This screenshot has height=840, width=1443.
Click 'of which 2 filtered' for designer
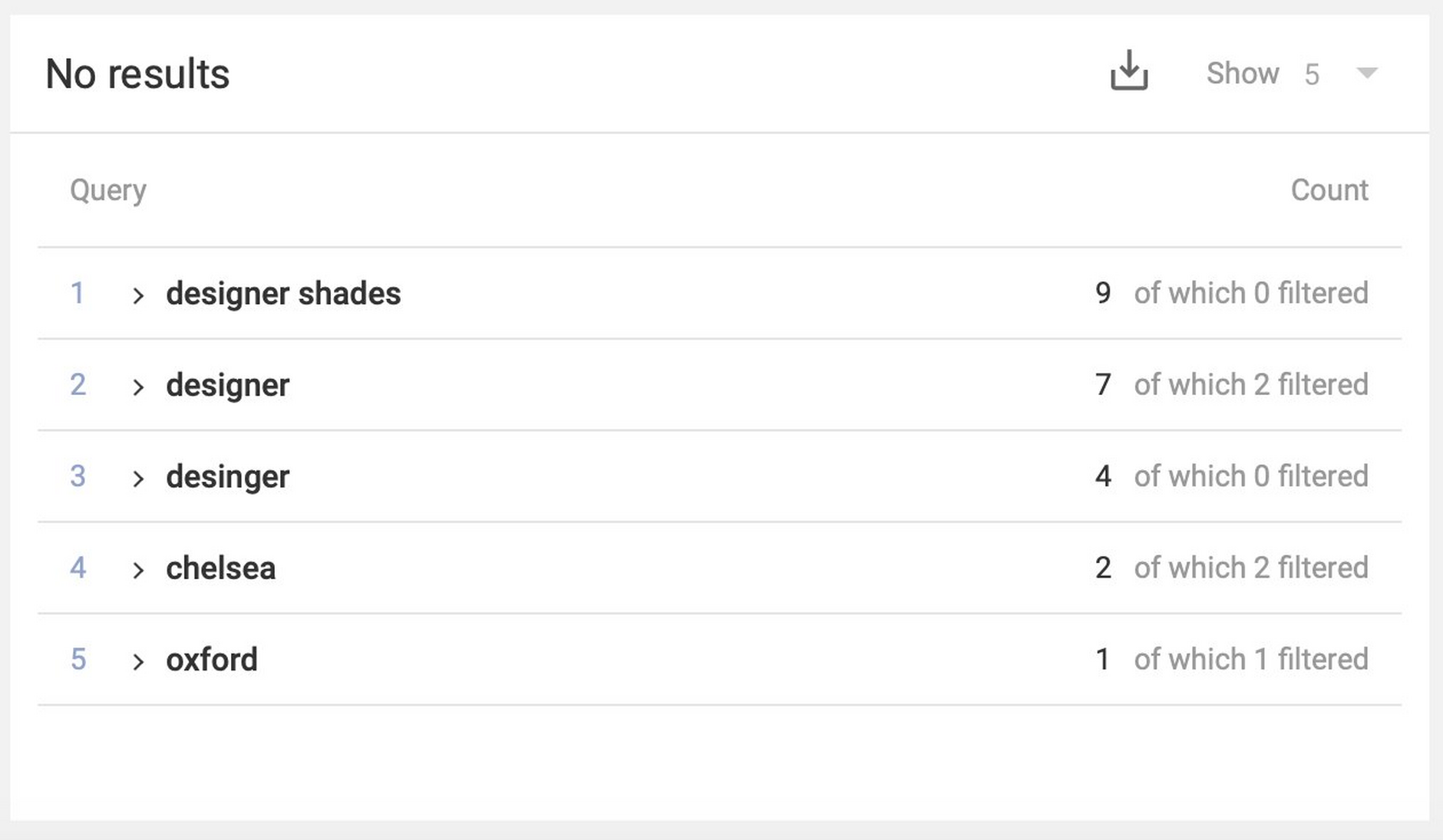[x=1251, y=385]
